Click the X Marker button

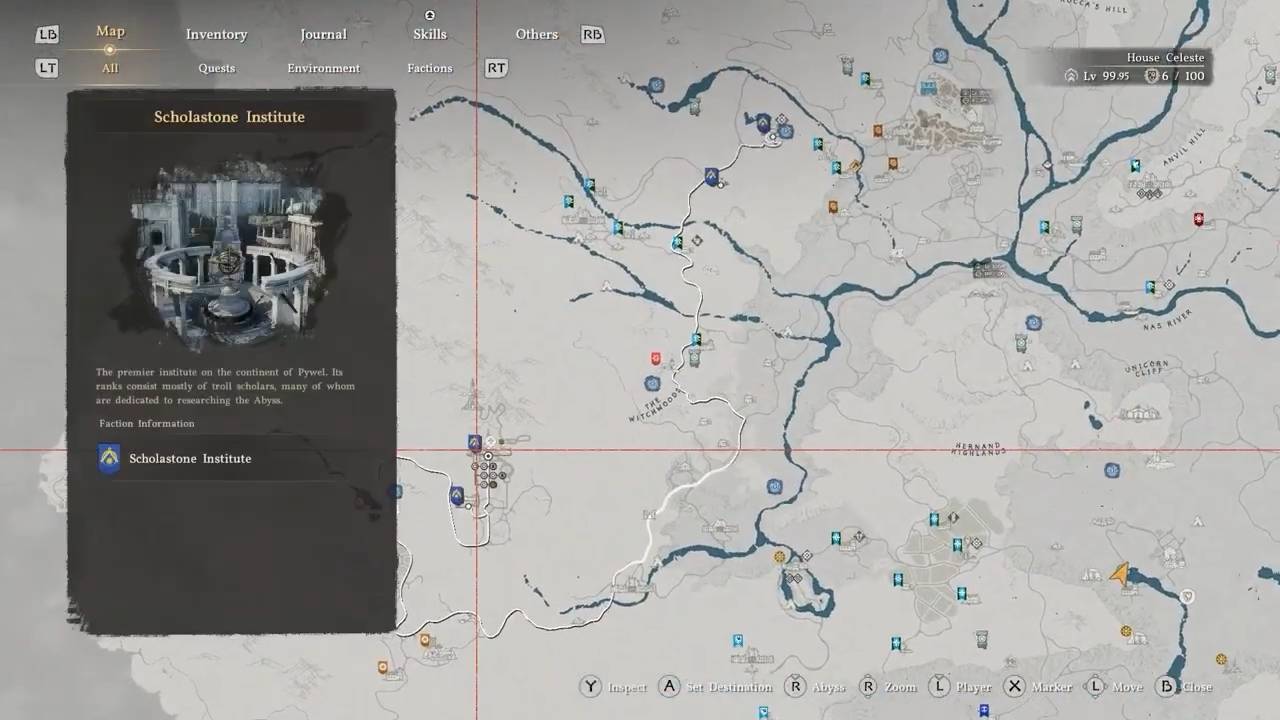click(1038, 687)
